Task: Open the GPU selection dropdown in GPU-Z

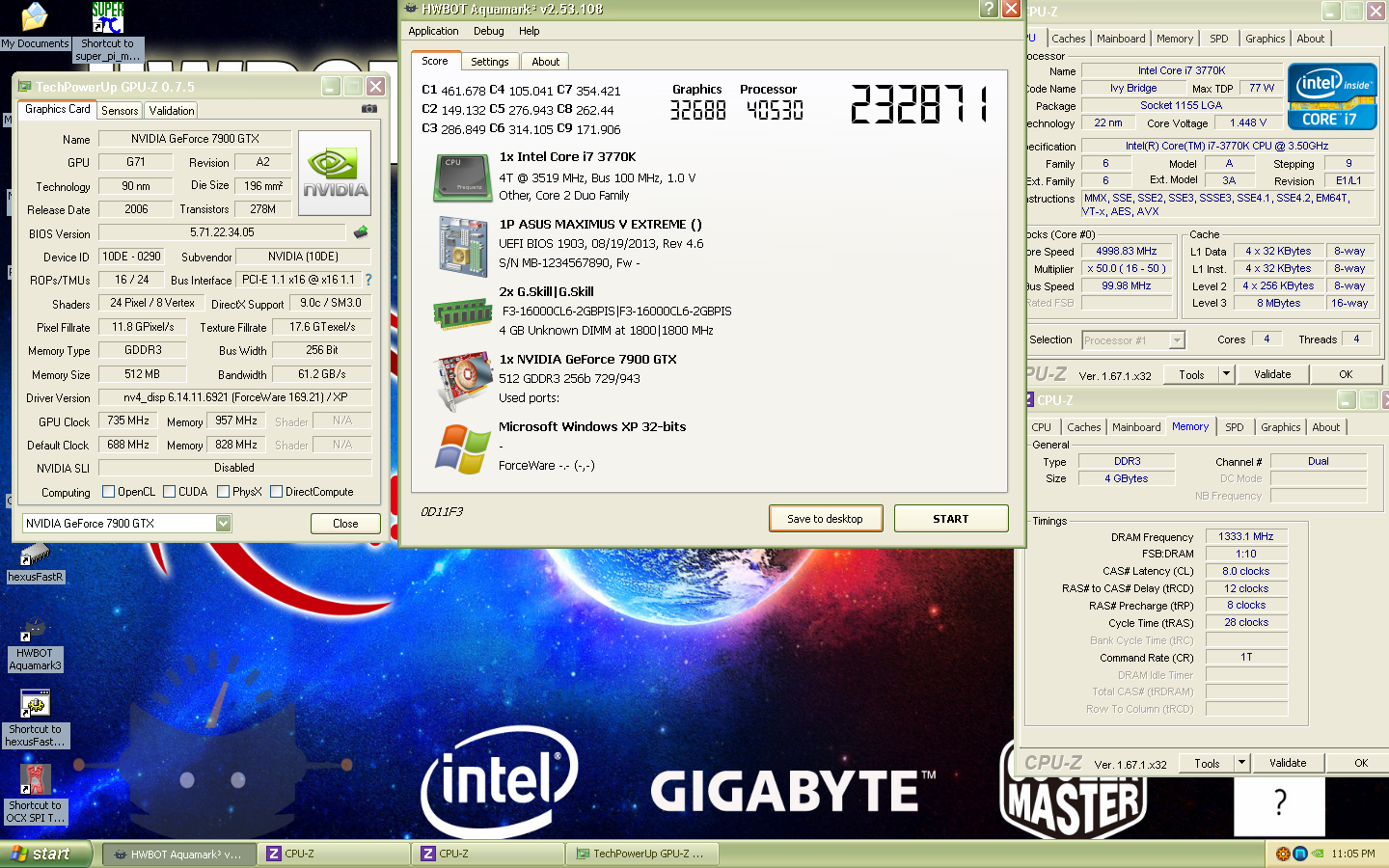Action: (223, 523)
